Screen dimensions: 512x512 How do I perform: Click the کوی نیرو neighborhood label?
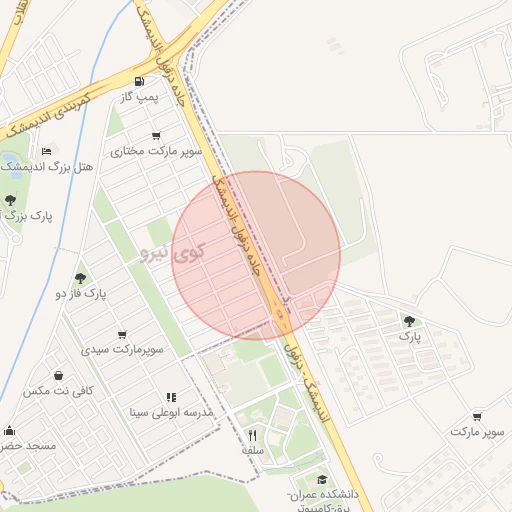(172, 253)
